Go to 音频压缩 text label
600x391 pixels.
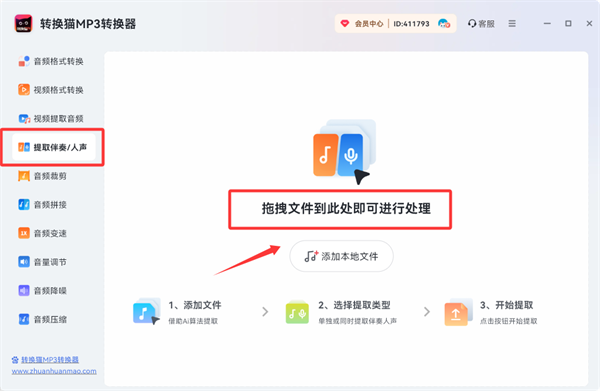tap(50, 319)
